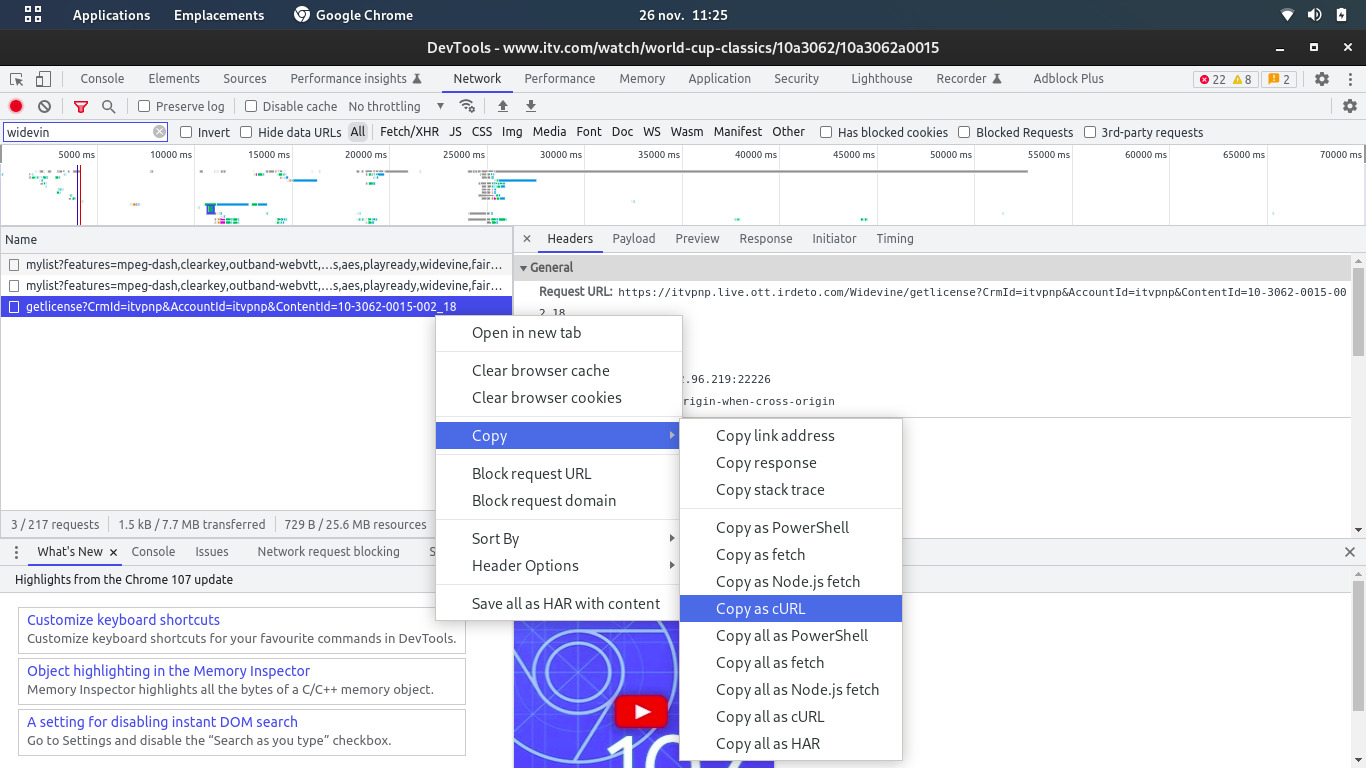Enable the Preserve log checkbox
The image size is (1366, 768).
(144, 106)
